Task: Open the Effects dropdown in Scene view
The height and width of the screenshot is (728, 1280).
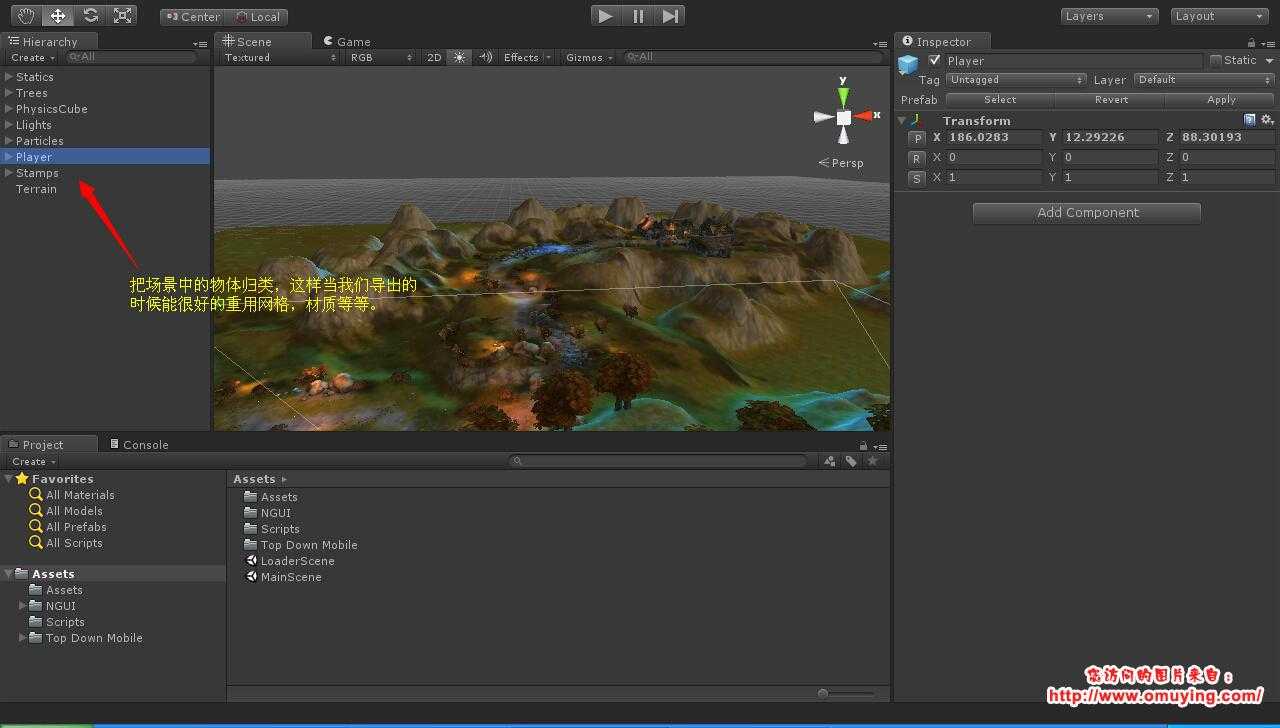Action: click(527, 57)
